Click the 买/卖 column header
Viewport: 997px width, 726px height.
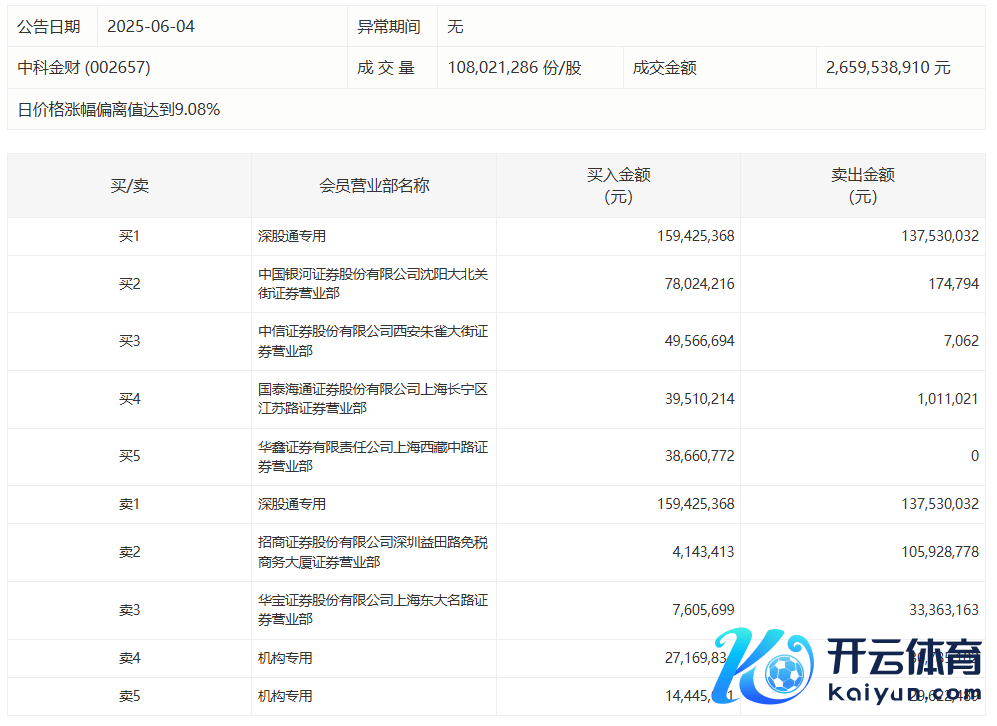129,186
